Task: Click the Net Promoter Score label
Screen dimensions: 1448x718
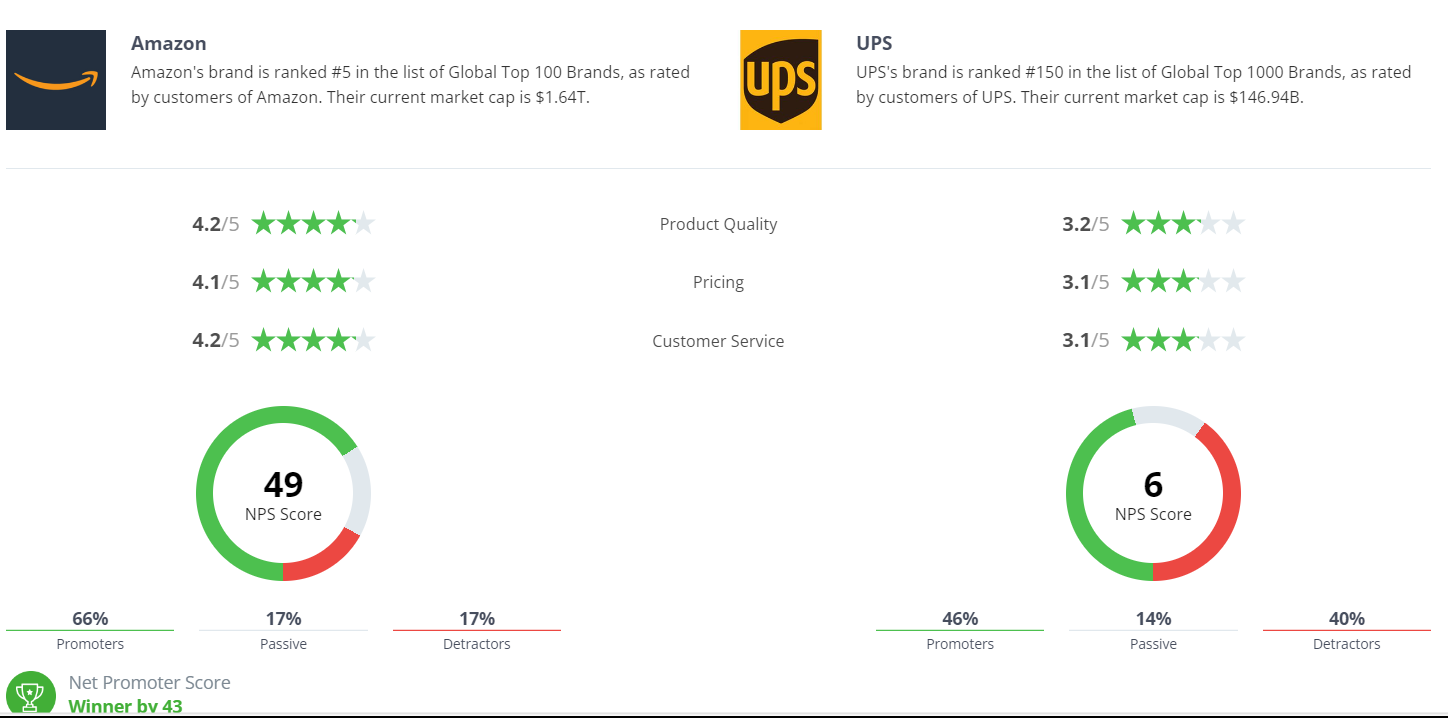Action: 149,683
